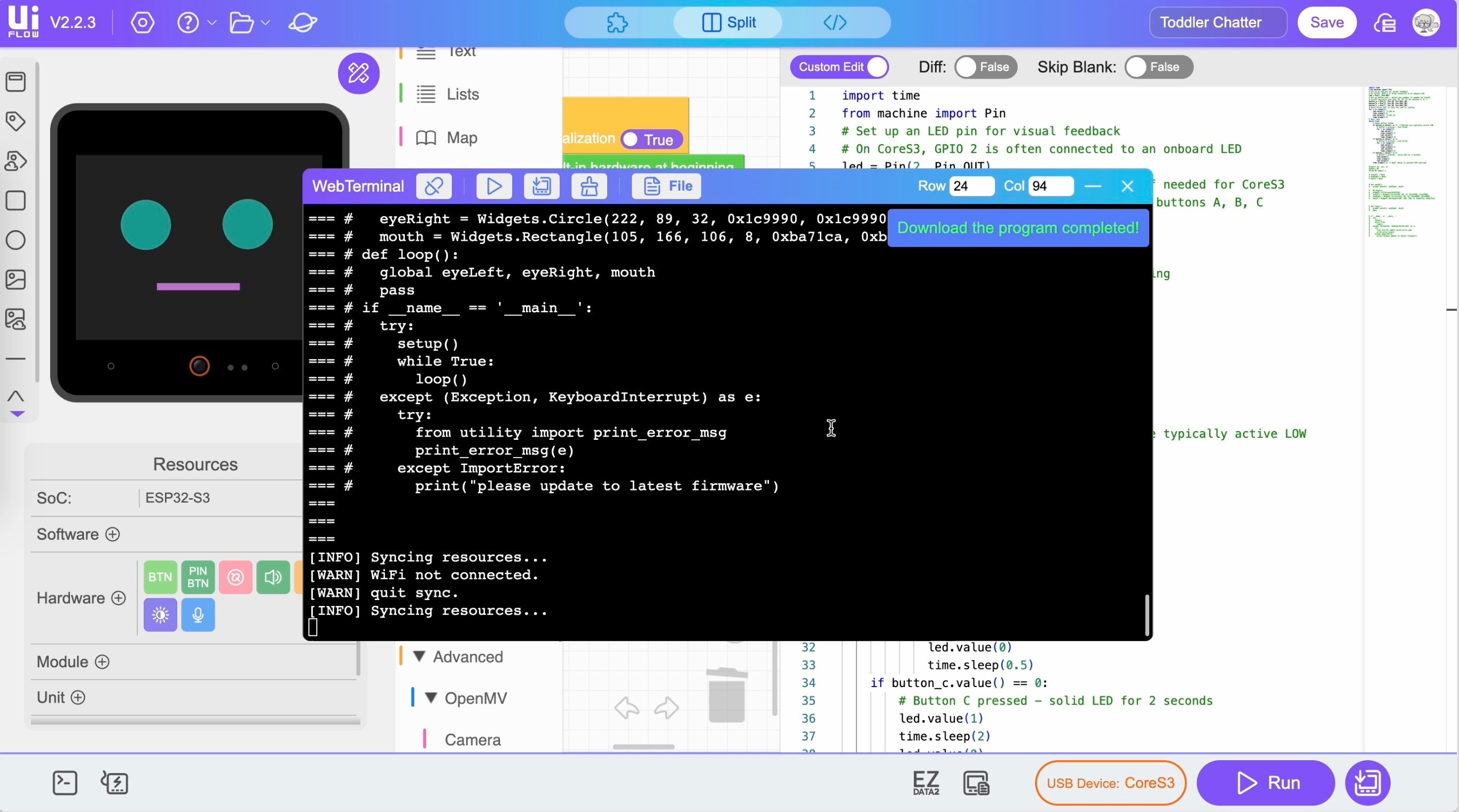Click the EZData2 icon
The height and width of the screenshot is (812, 1459).
pos(926,783)
